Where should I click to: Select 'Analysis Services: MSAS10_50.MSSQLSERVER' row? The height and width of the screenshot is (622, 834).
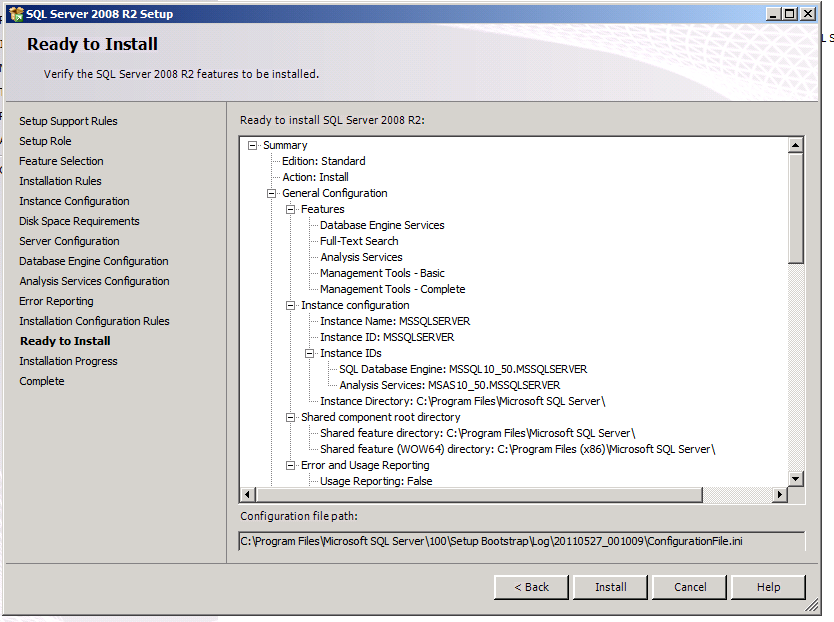tap(449, 385)
